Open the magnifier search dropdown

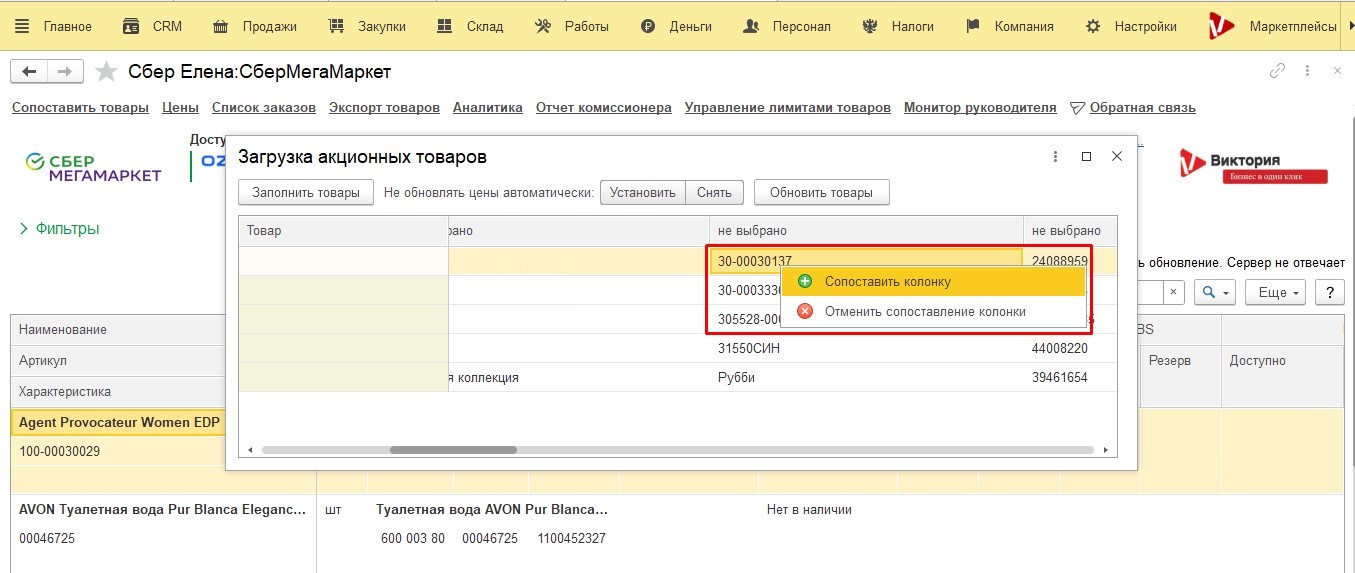tap(1214, 292)
